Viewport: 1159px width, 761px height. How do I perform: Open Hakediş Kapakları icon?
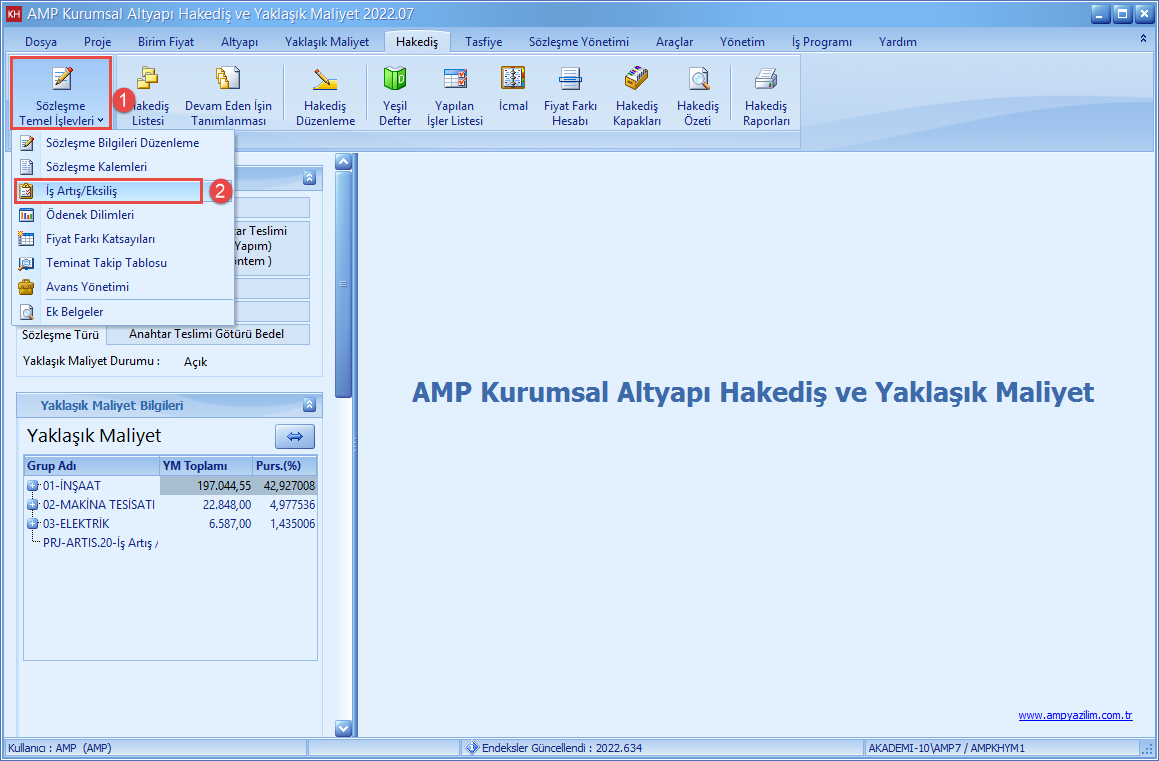tap(636, 96)
